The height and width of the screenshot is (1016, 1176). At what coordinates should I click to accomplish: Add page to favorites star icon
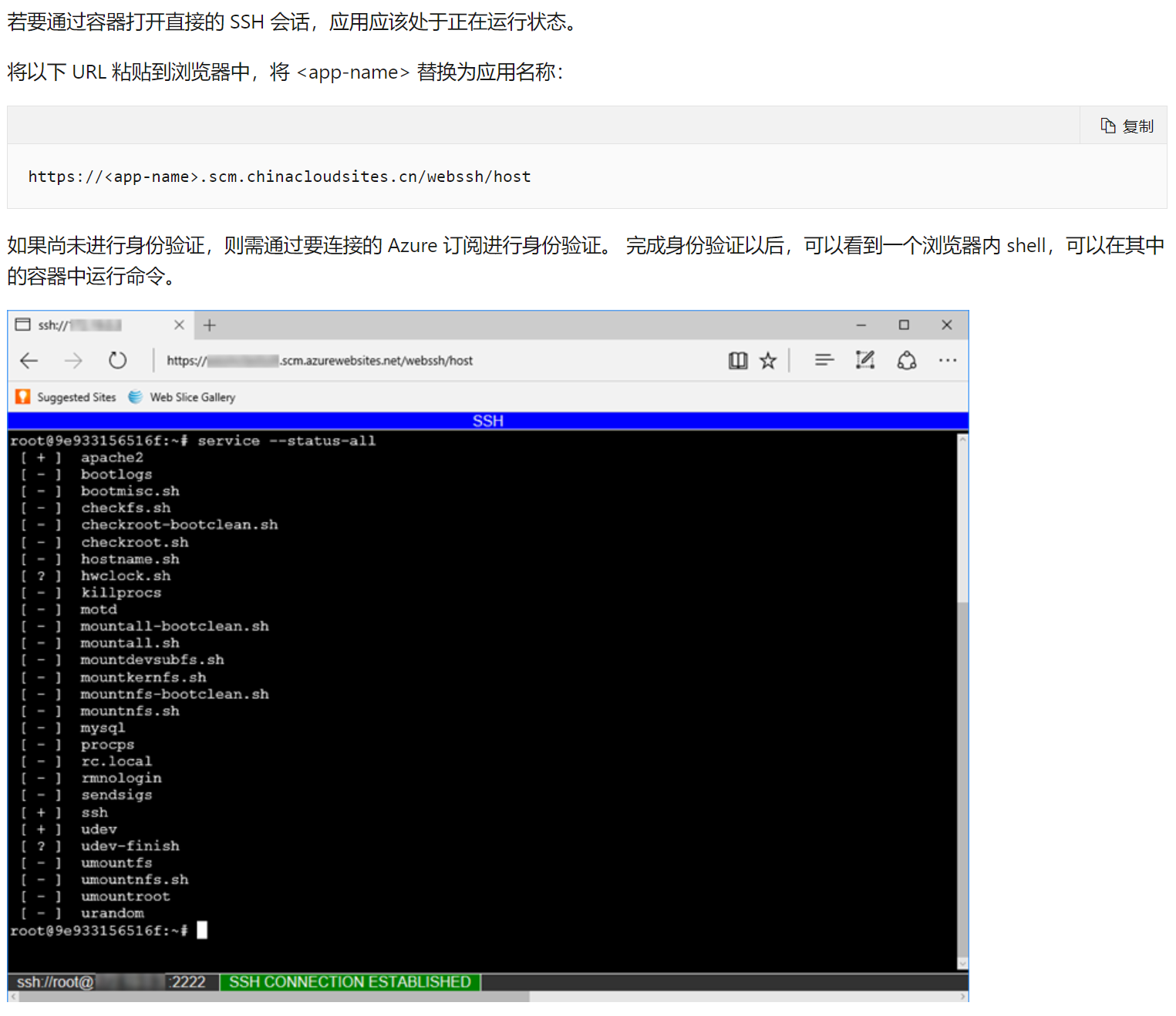[768, 360]
